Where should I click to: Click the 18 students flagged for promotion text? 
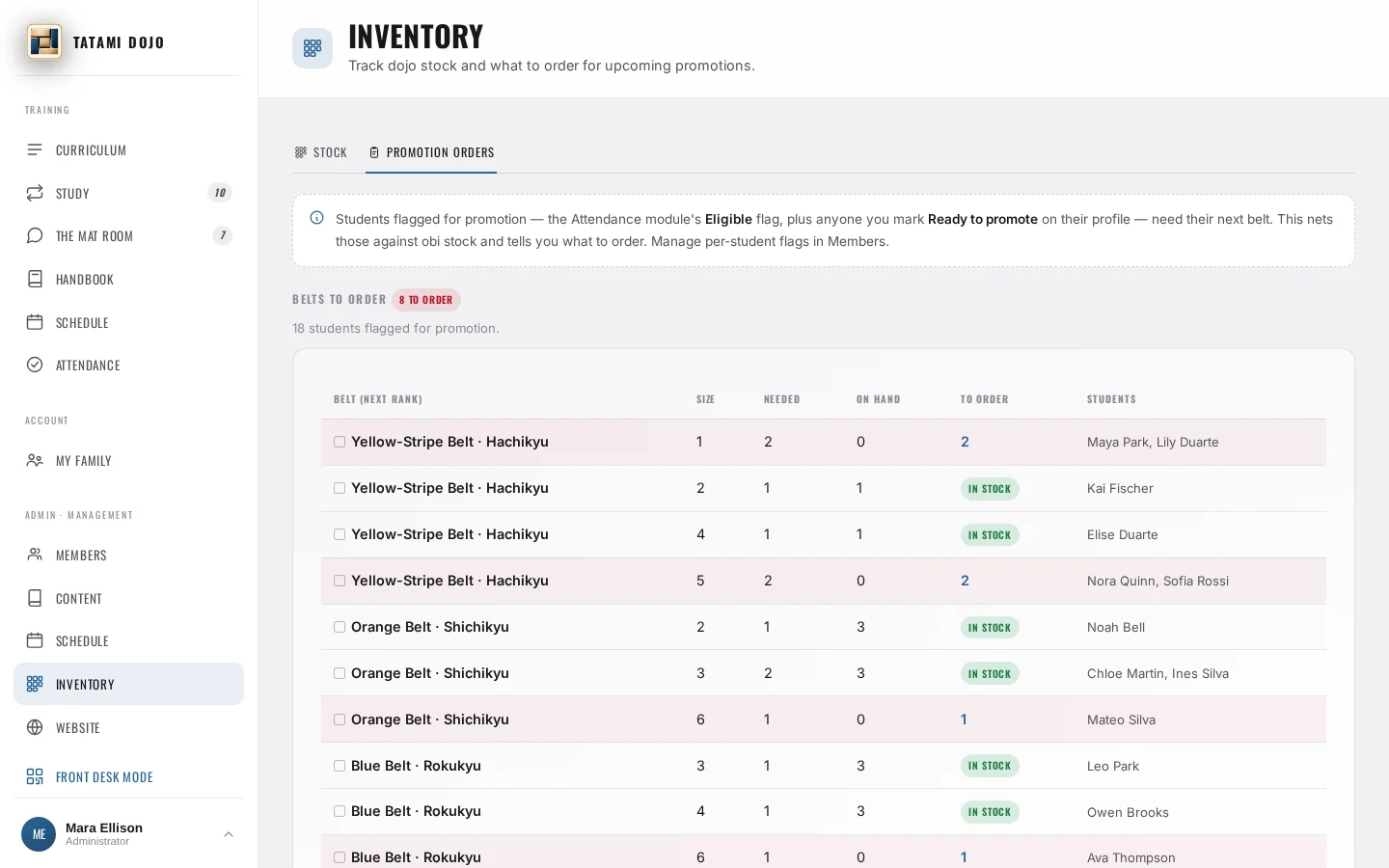[395, 328]
